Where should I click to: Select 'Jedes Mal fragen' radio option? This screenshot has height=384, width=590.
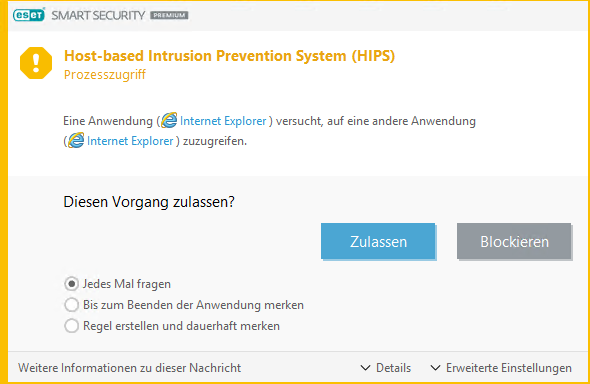[x=71, y=284]
